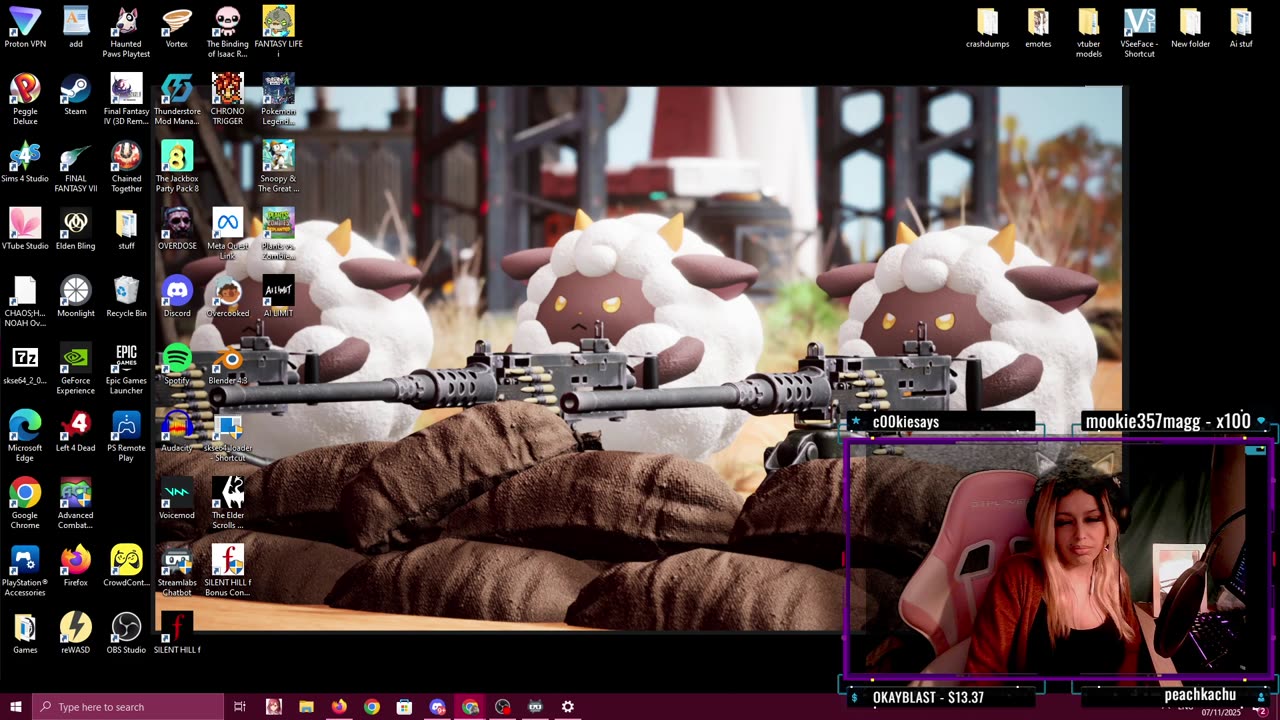Open GeForce Experience desktop icon
The image size is (1280, 720).
point(76,369)
